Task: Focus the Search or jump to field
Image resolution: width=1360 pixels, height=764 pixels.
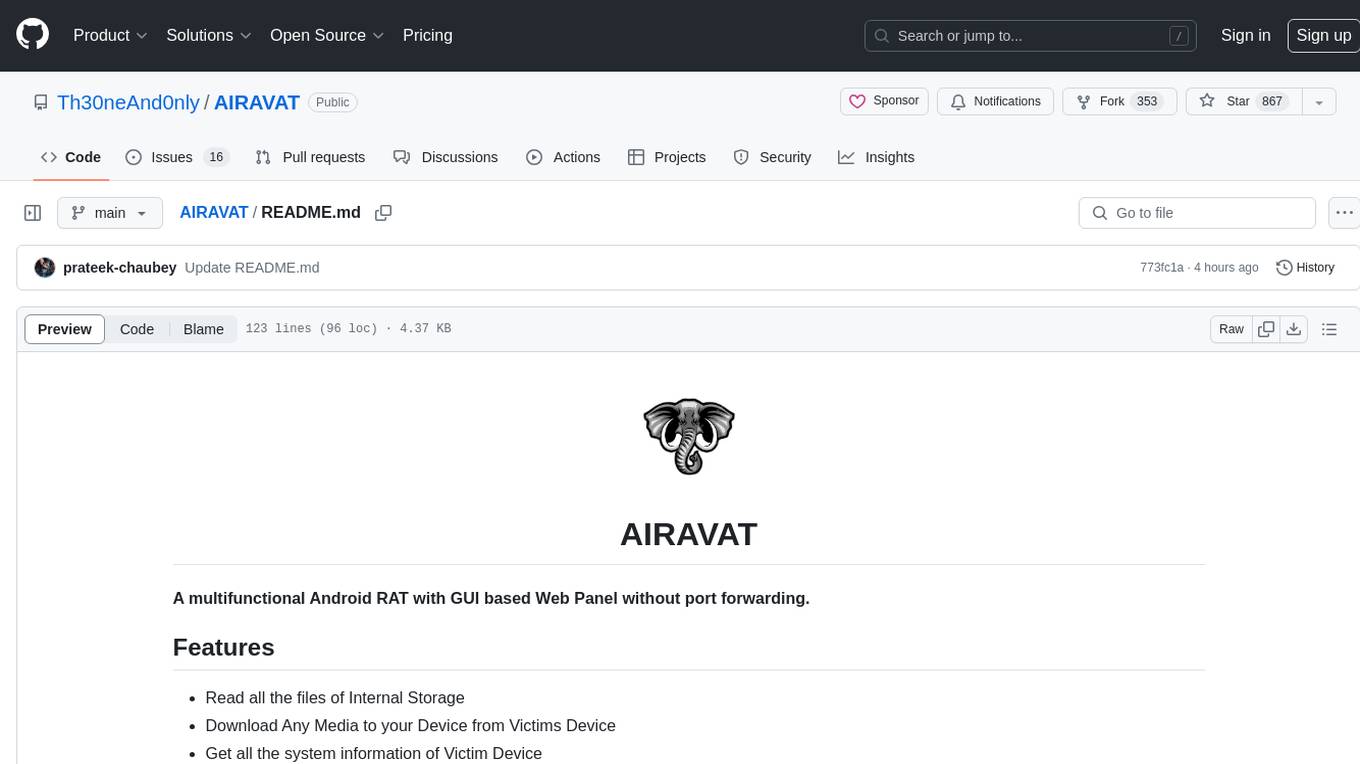Action: tap(1032, 35)
